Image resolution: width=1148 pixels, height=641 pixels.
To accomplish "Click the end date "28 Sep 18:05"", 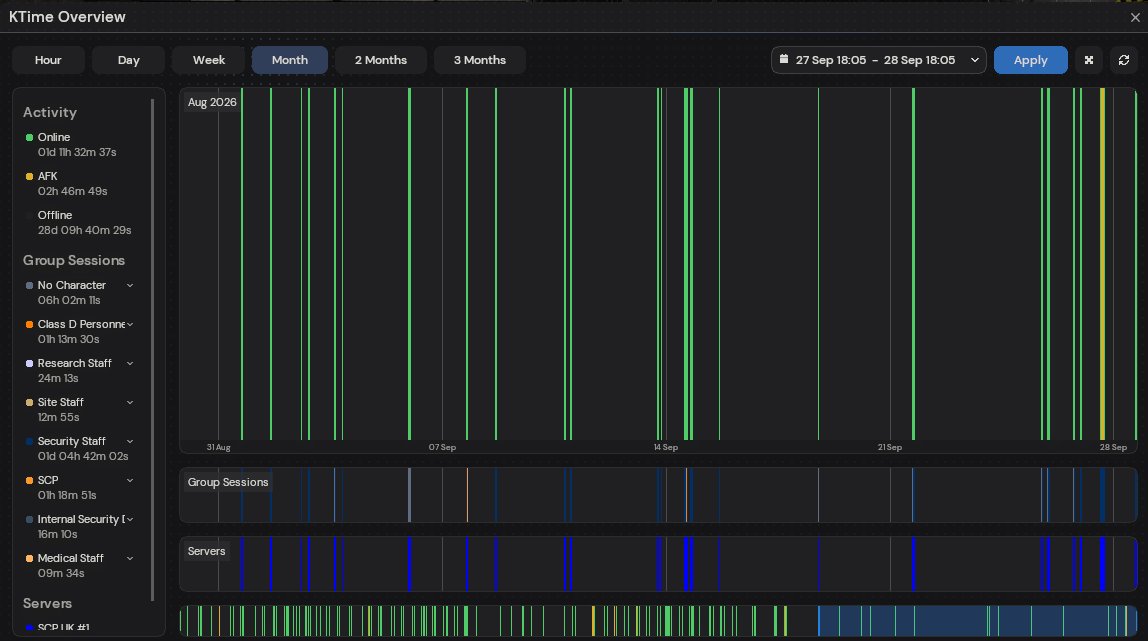I will [920, 60].
